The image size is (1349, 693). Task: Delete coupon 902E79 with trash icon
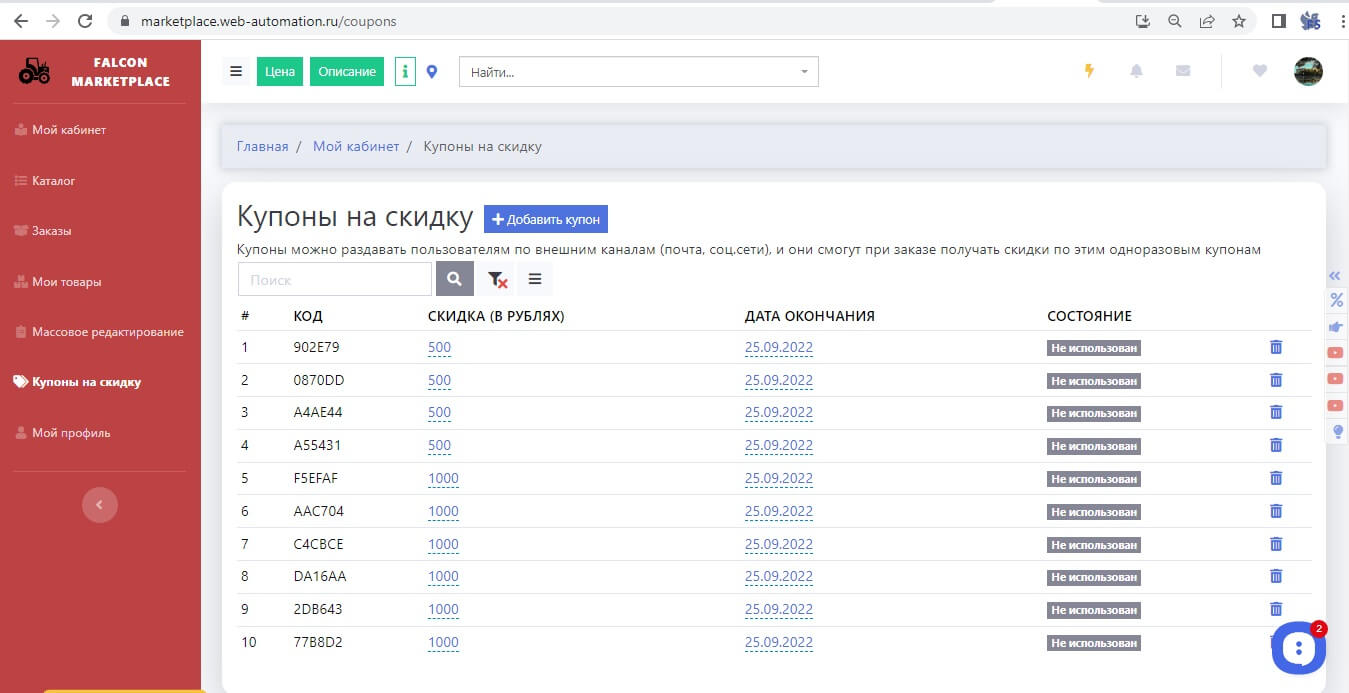coord(1275,347)
